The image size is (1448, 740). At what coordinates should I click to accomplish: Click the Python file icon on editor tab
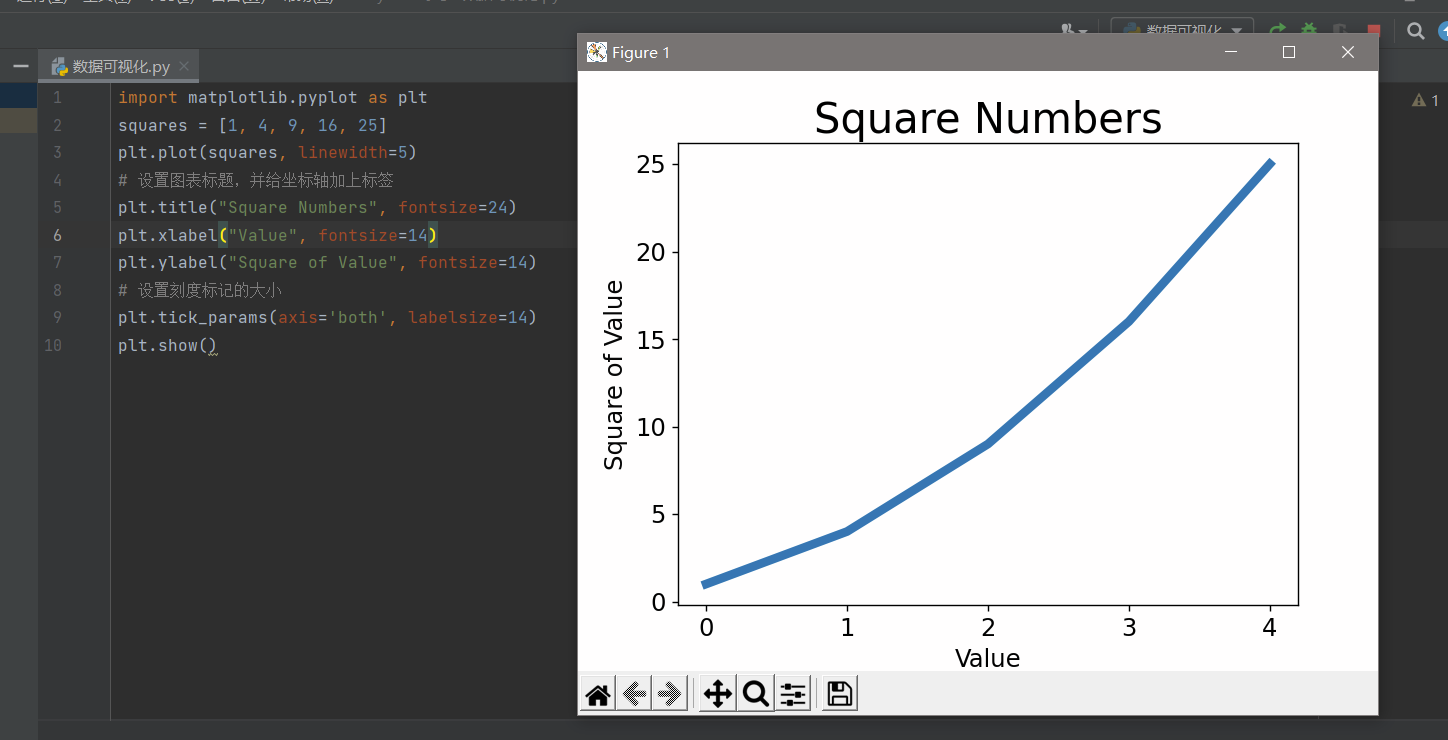pyautogui.click(x=59, y=67)
